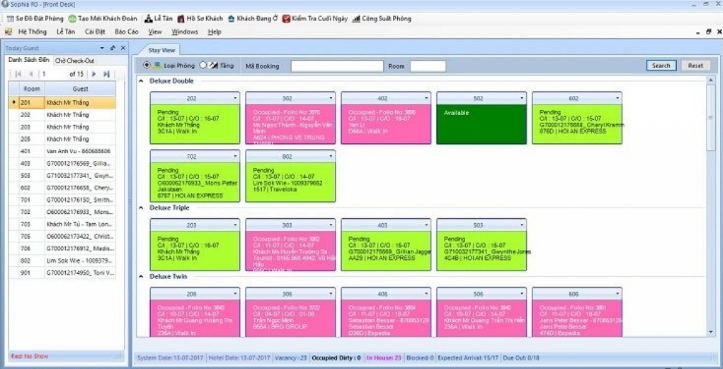Pin the Today Guest panel

click(113, 48)
